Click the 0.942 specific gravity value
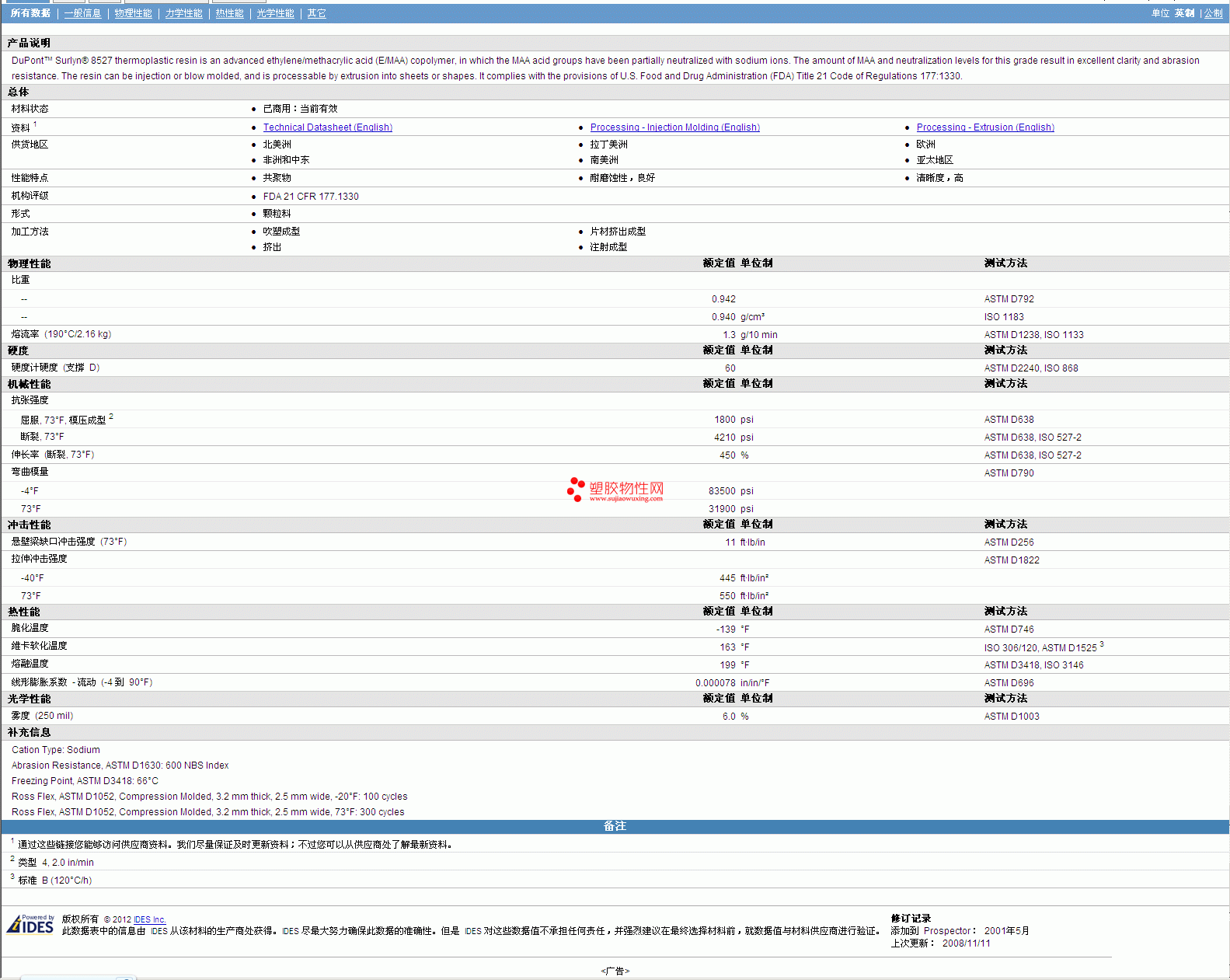Screen dimensions: 1230x980 pos(723,299)
